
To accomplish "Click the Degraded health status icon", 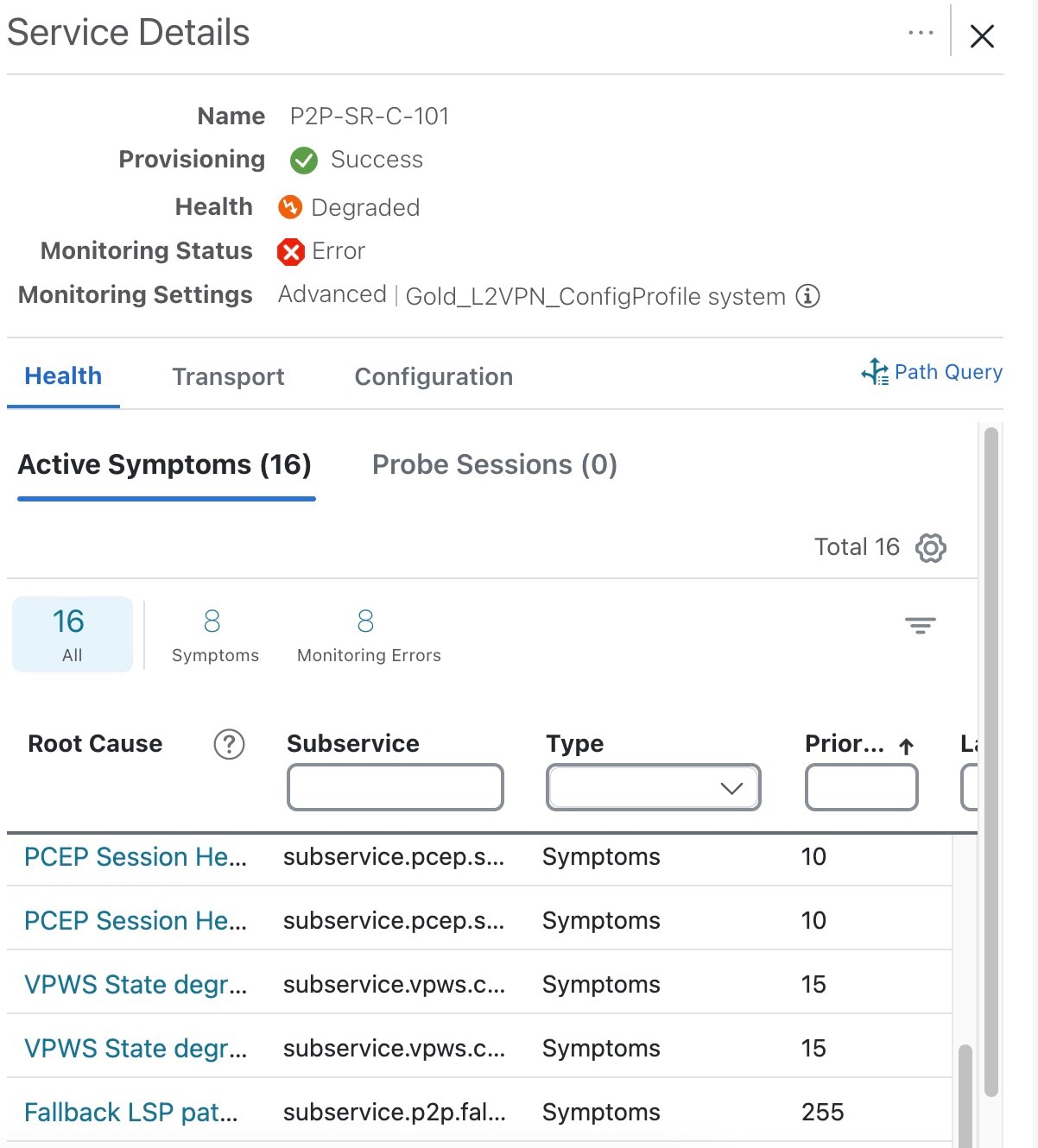I will pos(291,207).
